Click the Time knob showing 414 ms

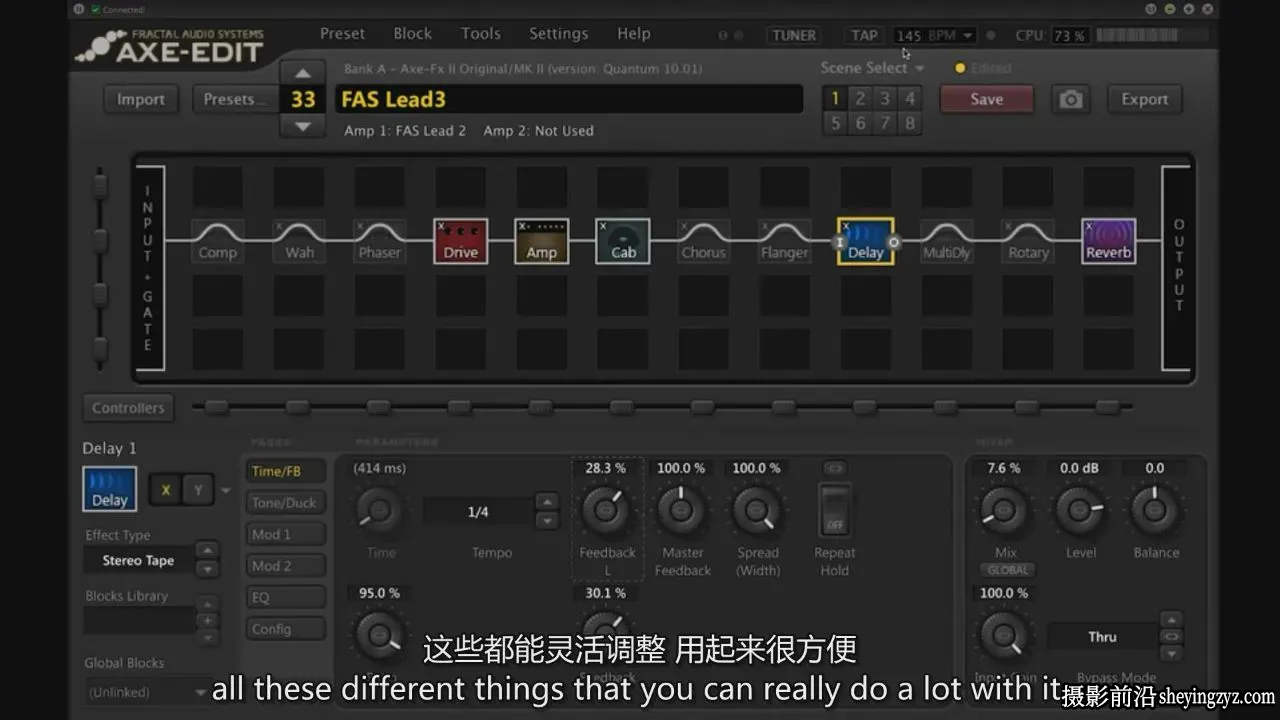coord(379,511)
